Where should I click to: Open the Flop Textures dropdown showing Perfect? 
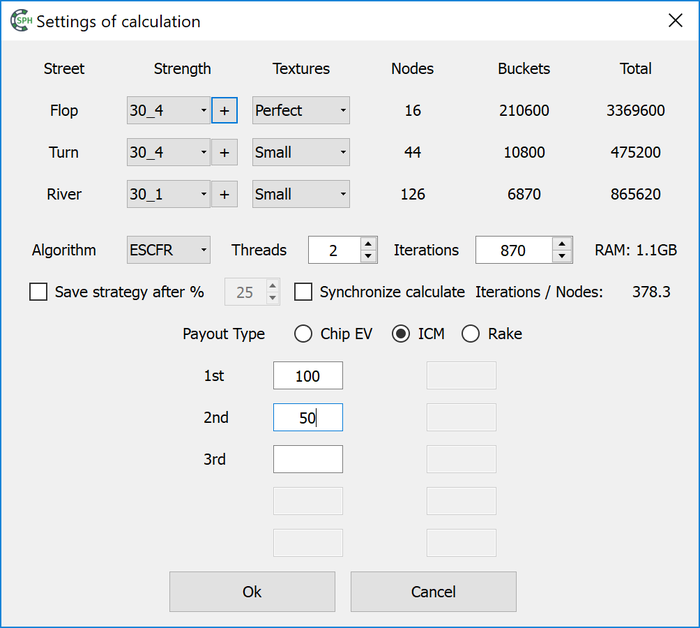pyautogui.click(x=301, y=111)
